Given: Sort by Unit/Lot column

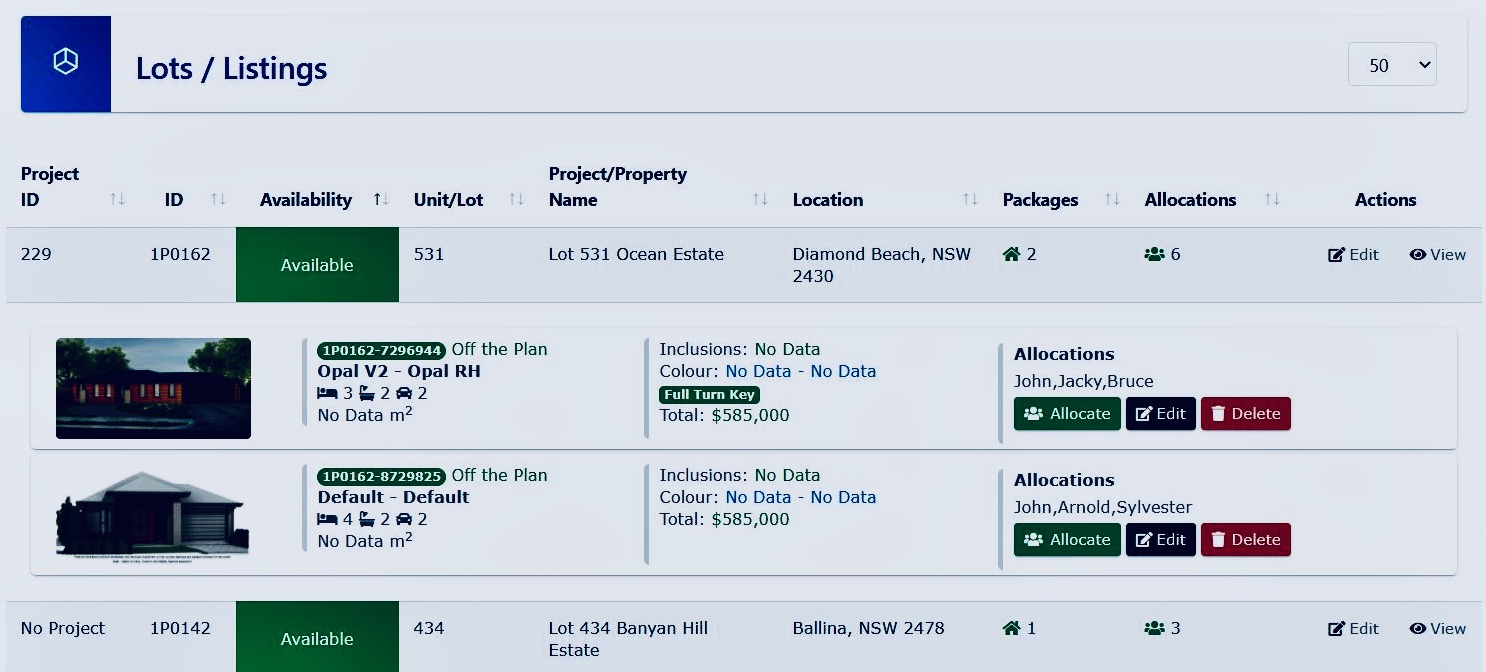Looking at the screenshot, I should click(516, 200).
